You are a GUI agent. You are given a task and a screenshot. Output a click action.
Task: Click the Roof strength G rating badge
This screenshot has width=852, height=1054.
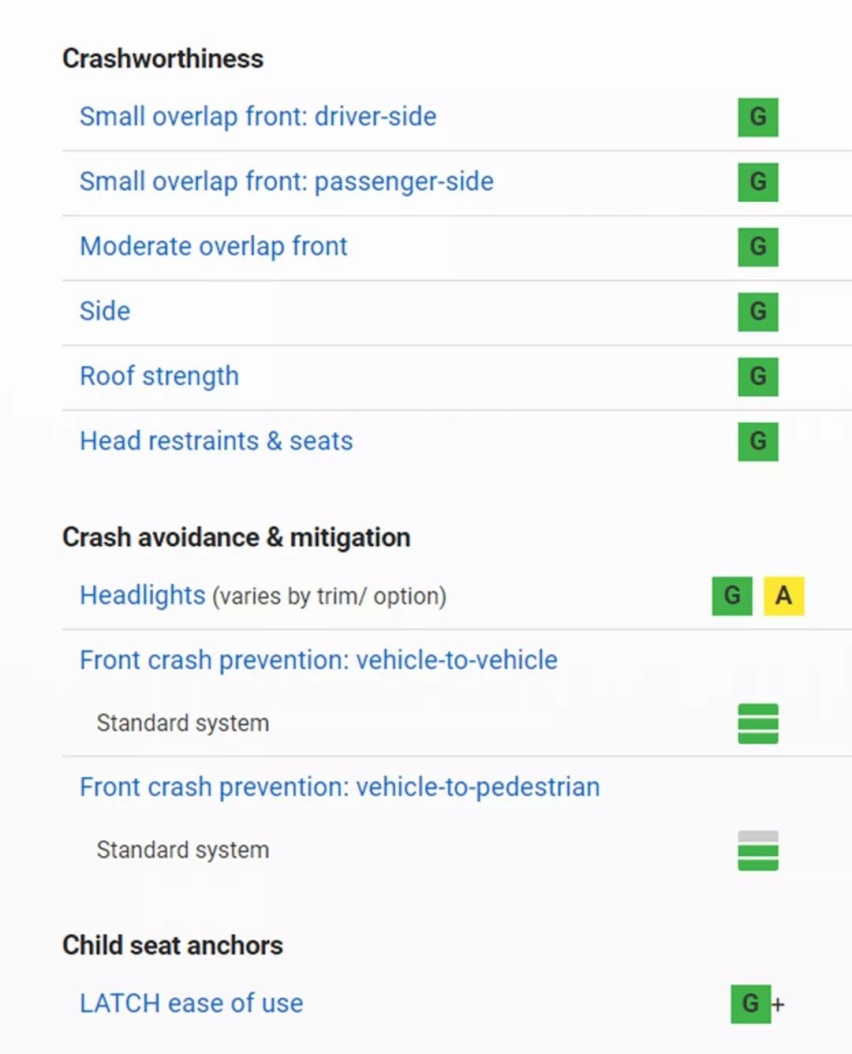pyautogui.click(x=758, y=376)
